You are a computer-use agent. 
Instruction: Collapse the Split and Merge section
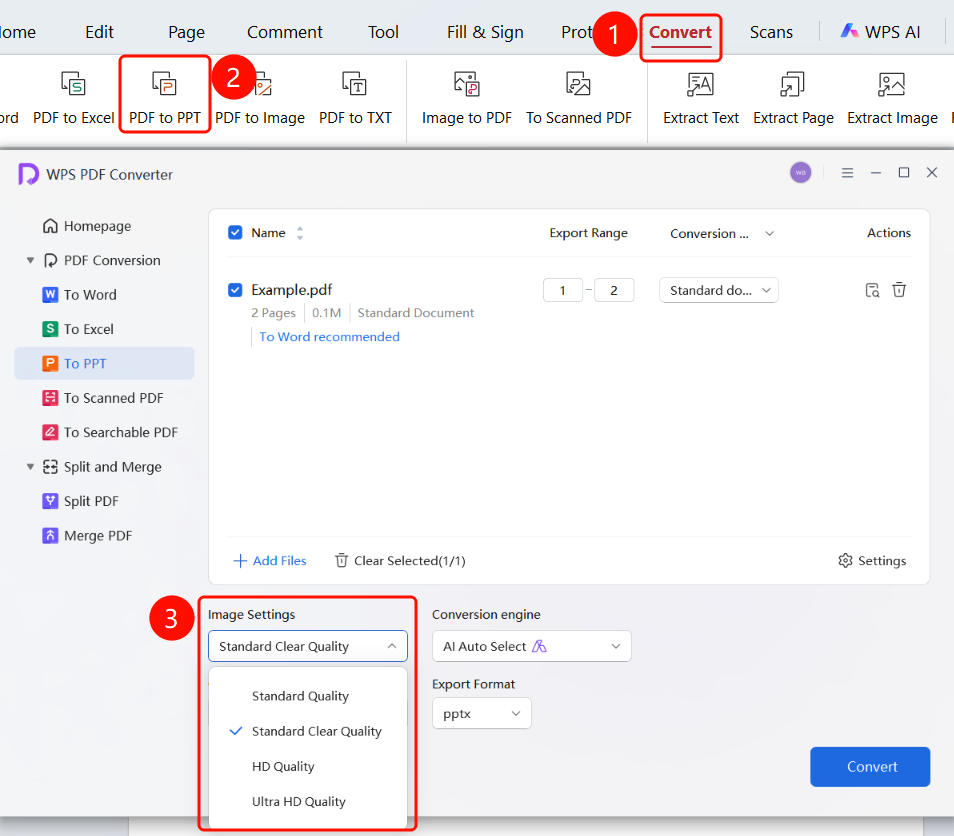pyautogui.click(x=30, y=467)
